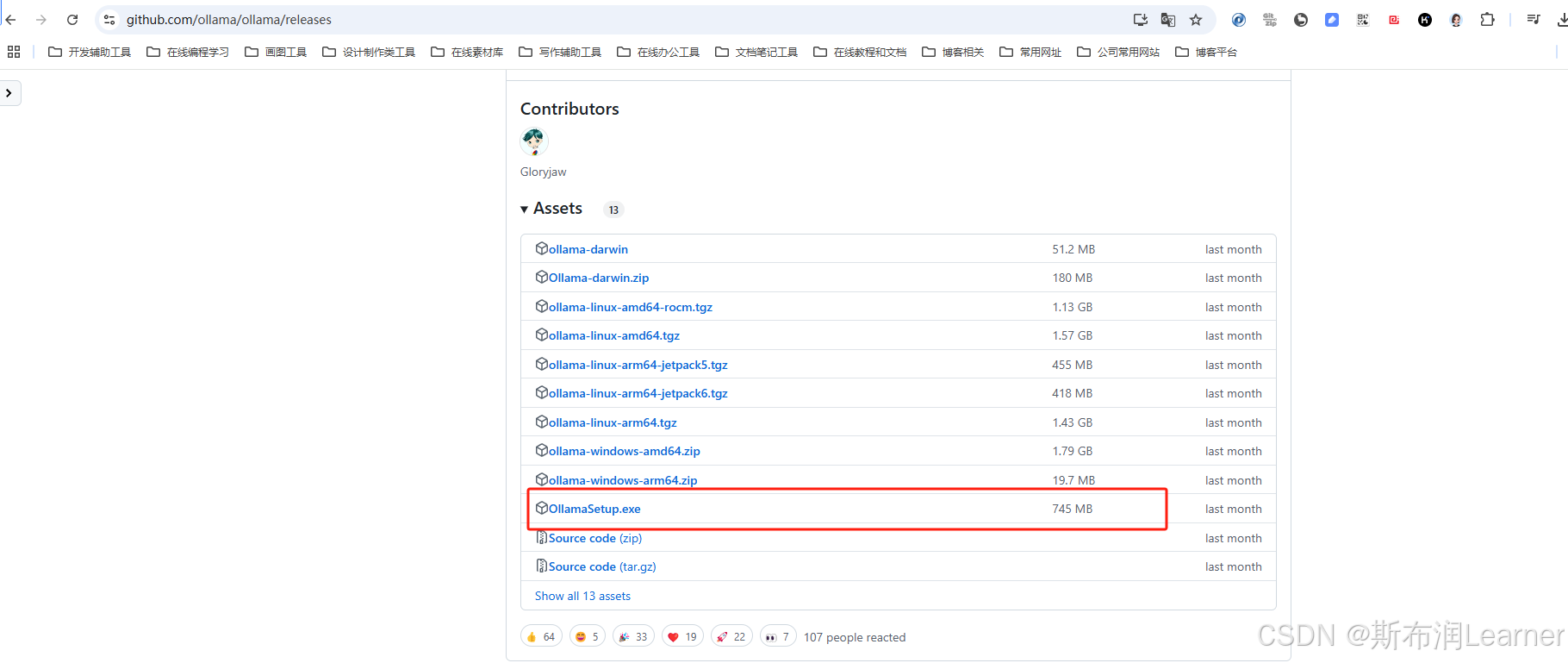
Task: Open the apps grid in bookmarks bar
Action: pos(14,52)
